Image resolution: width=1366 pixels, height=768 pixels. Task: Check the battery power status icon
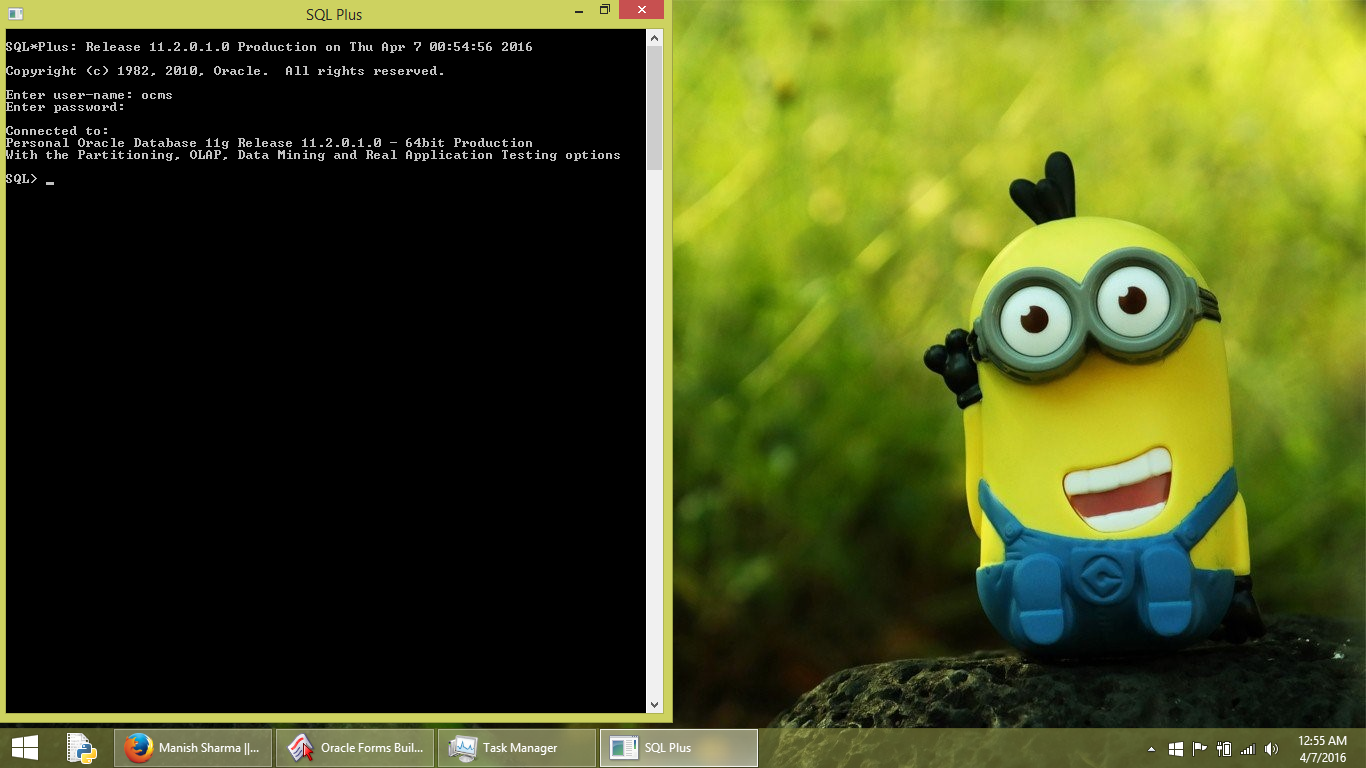[1223, 748]
